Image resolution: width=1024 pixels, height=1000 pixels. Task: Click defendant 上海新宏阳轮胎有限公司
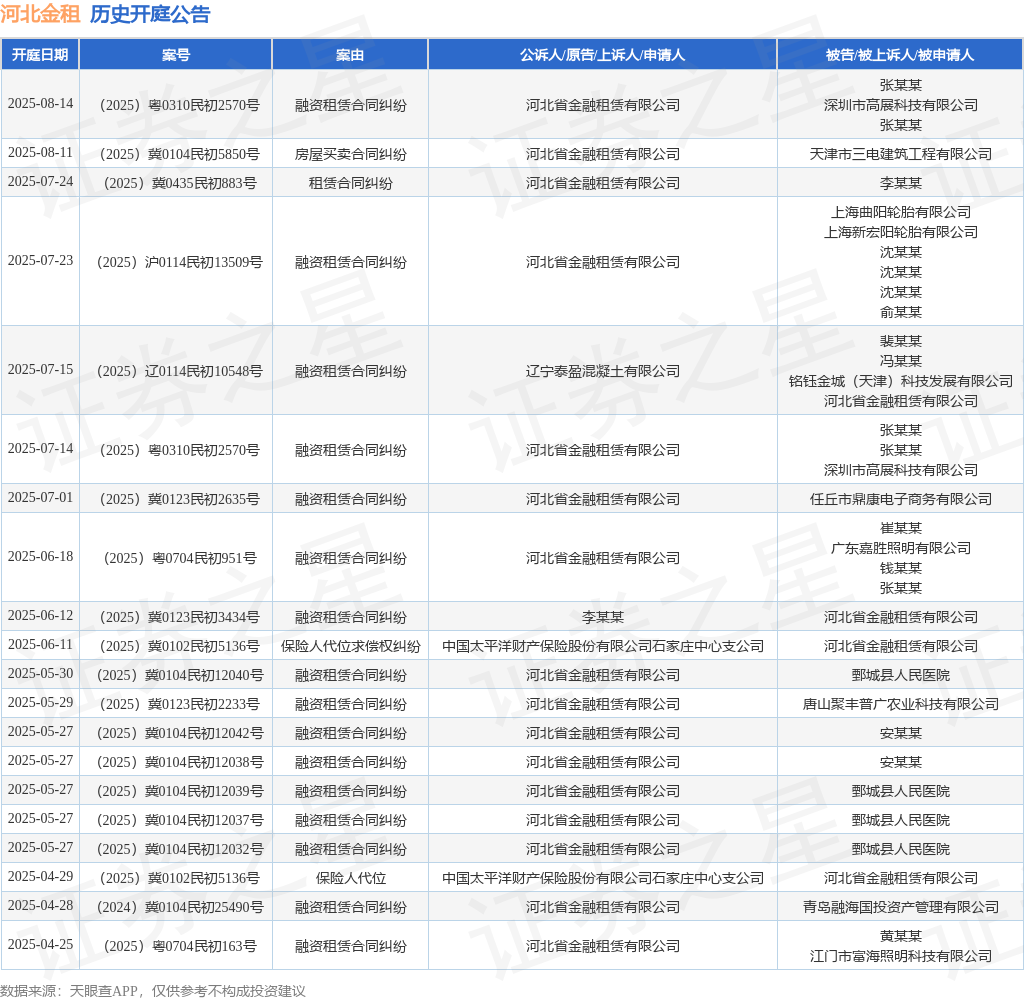(x=901, y=232)
